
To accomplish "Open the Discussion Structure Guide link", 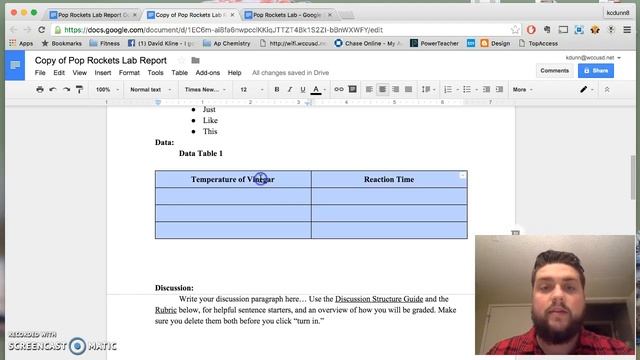I will pyautogui.click(x=379, y=299).
